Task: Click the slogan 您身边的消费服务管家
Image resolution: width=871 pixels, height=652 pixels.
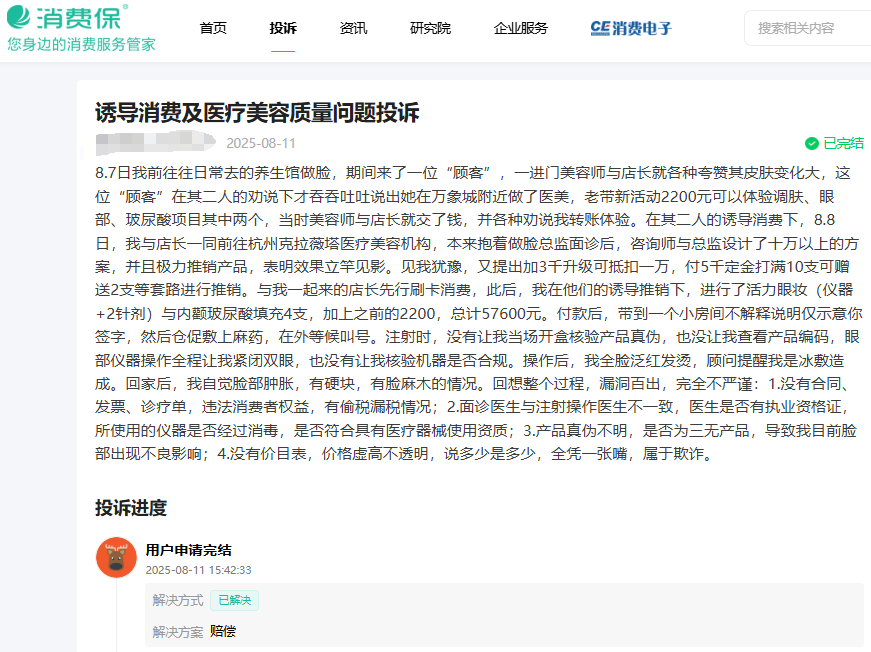Action: point(81,44)
